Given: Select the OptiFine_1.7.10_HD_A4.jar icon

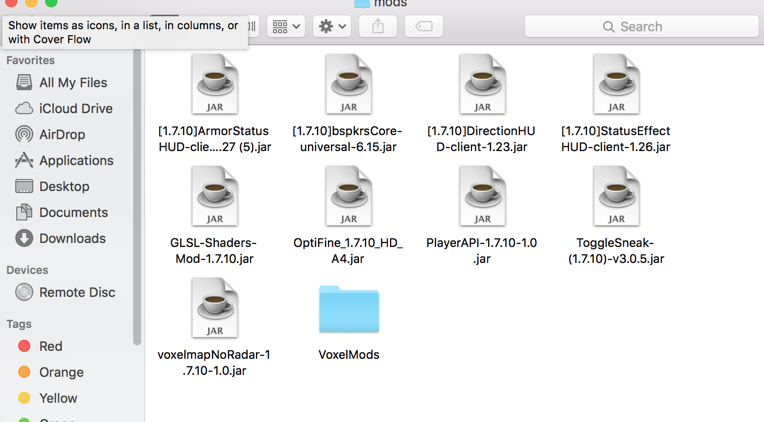Looking at the screenshot, I should (348, 196).
